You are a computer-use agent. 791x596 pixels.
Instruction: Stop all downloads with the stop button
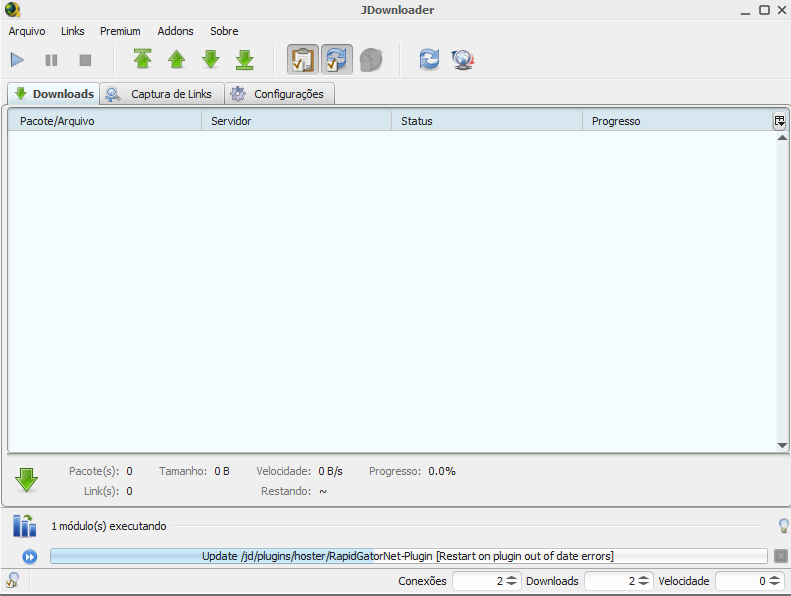click(x=85, y=60)
